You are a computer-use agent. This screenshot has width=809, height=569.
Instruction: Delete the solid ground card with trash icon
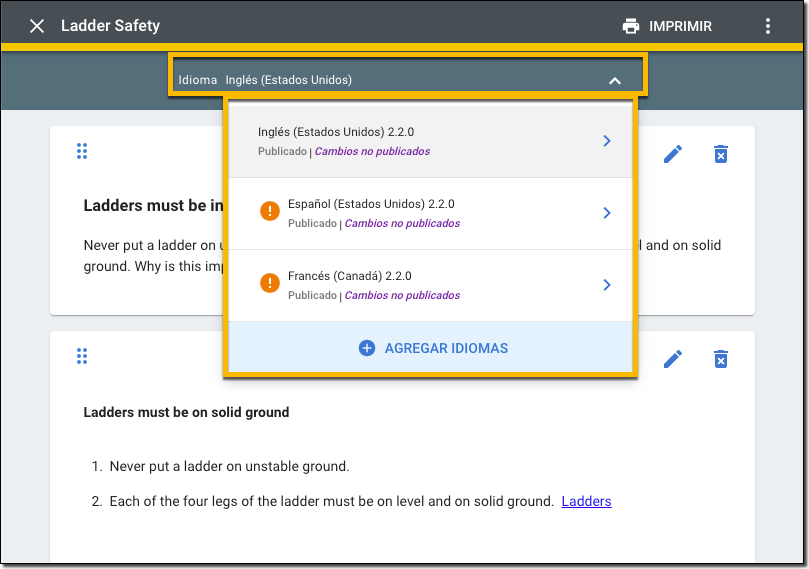tap(721, 358)
